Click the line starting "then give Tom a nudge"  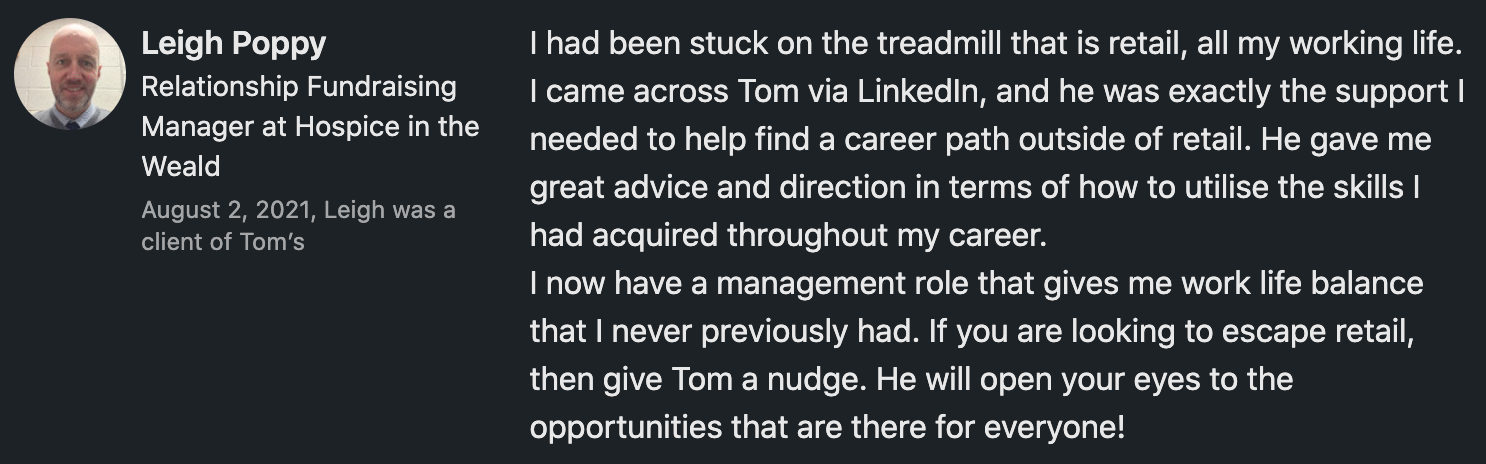click(910, 380)
